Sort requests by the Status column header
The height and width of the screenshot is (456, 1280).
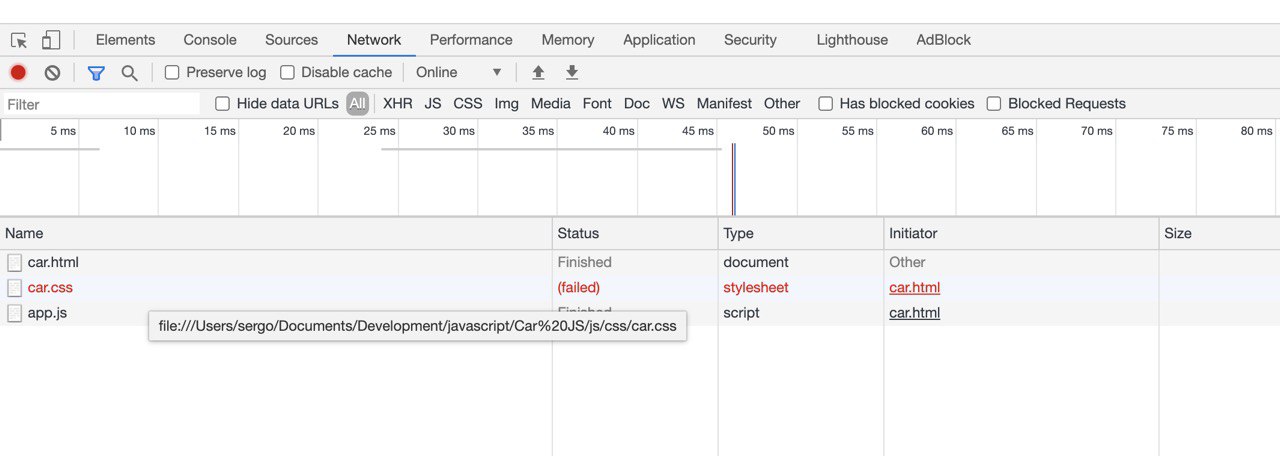tap(635, 233)
